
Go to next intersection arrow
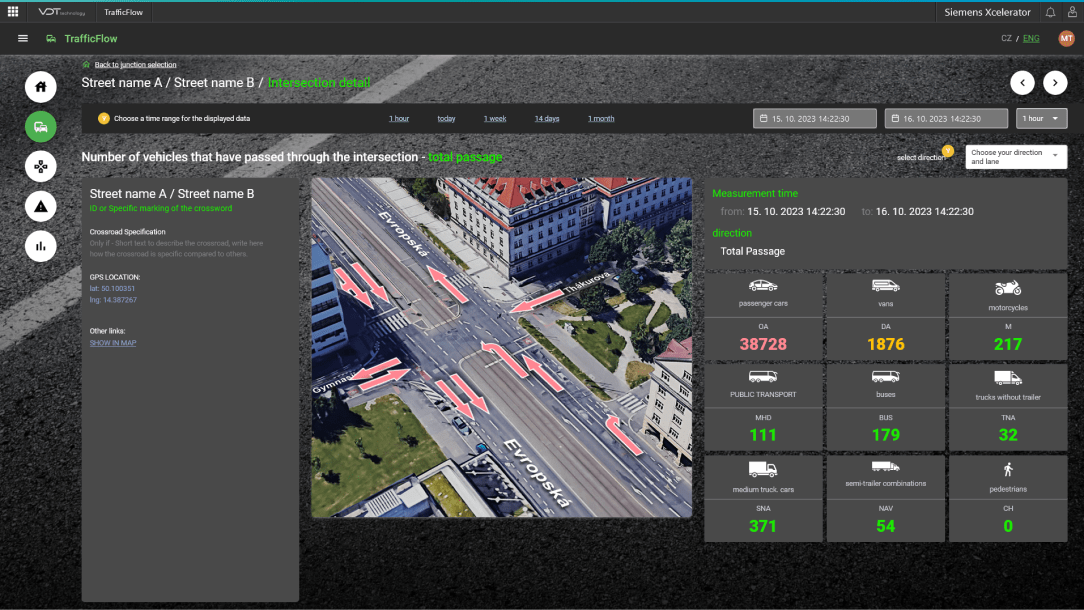tap(1055, 83)
